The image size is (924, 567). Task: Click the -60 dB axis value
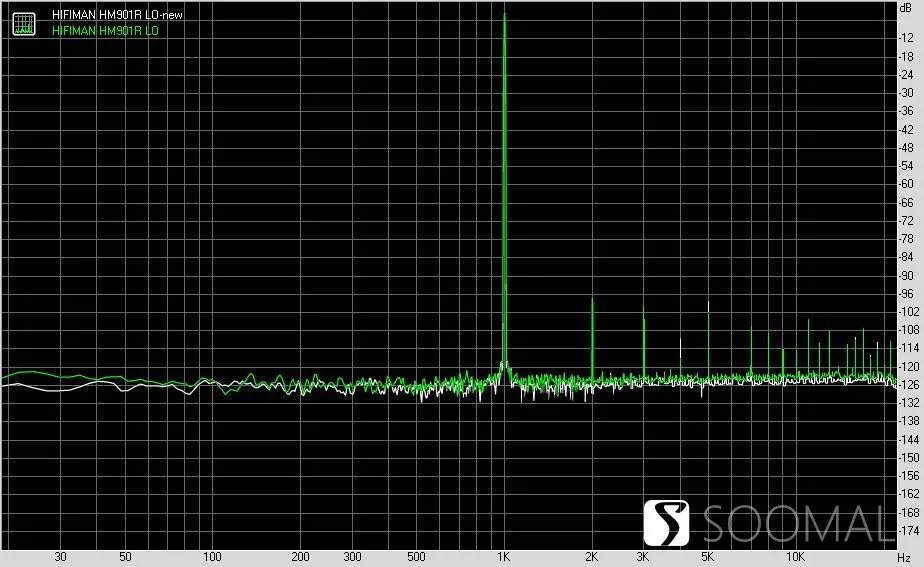point(906,184)
